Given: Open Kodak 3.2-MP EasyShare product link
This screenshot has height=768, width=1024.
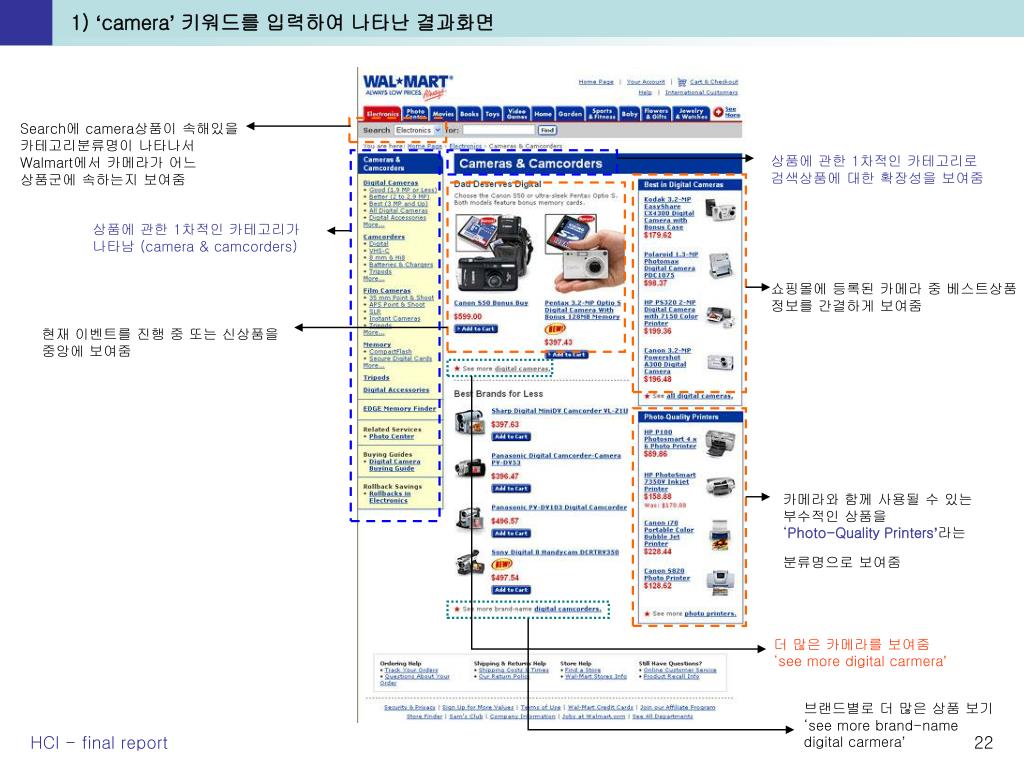Looking at the screenshot, I should pyautogui.click(x=669, y=214).
